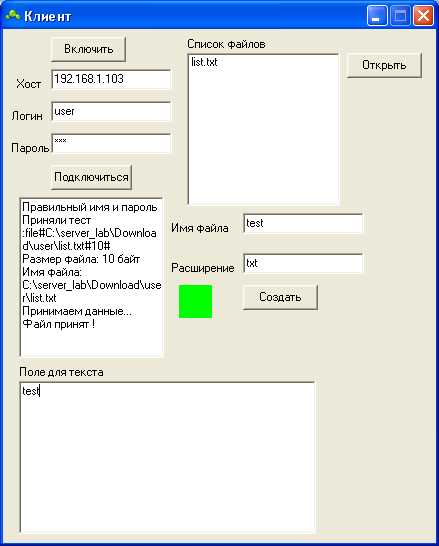Click the Список файлов label
Screen dimensions: 439x546
coord(226,44)
